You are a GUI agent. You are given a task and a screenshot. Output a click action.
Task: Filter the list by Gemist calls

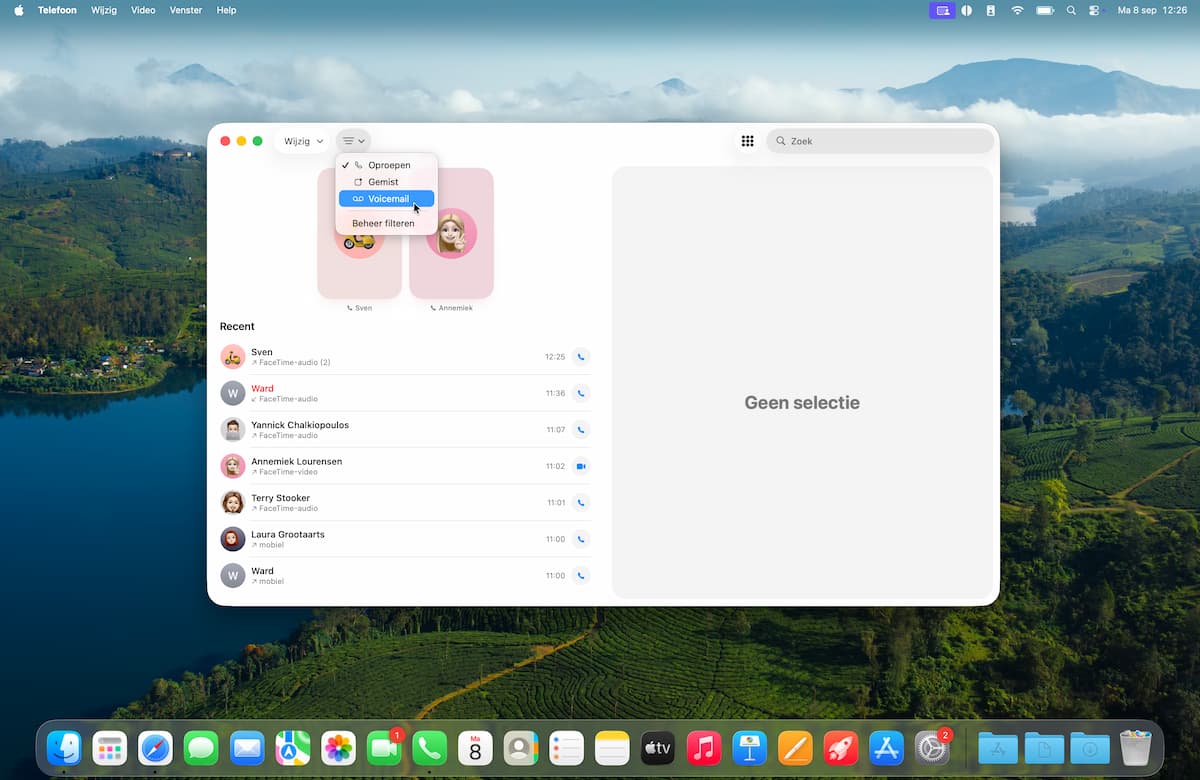(x=383, y=182)
